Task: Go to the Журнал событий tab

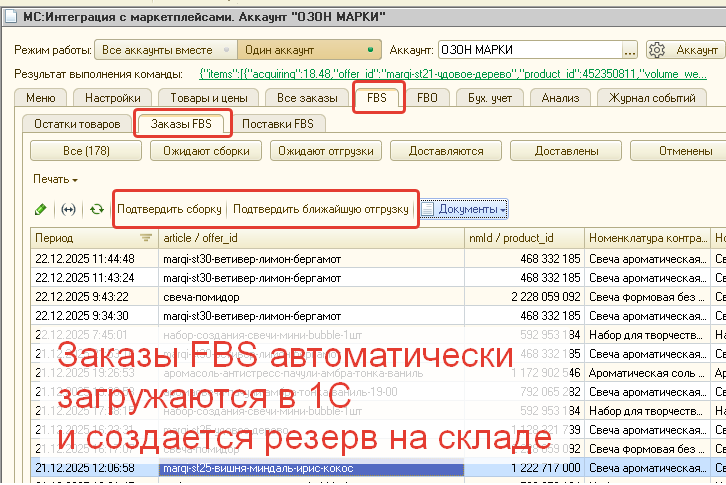Action: click(x=652, y=97)
